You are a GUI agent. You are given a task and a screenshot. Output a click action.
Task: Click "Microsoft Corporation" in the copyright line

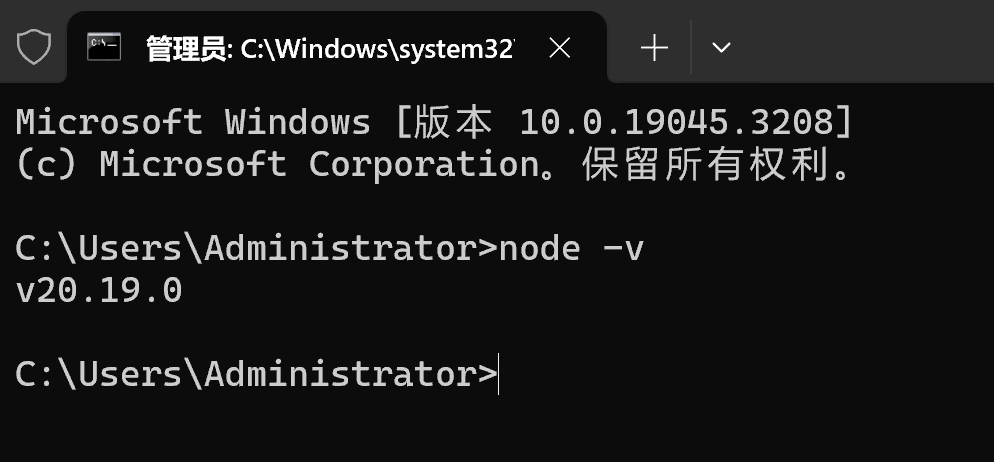point(319,164)
